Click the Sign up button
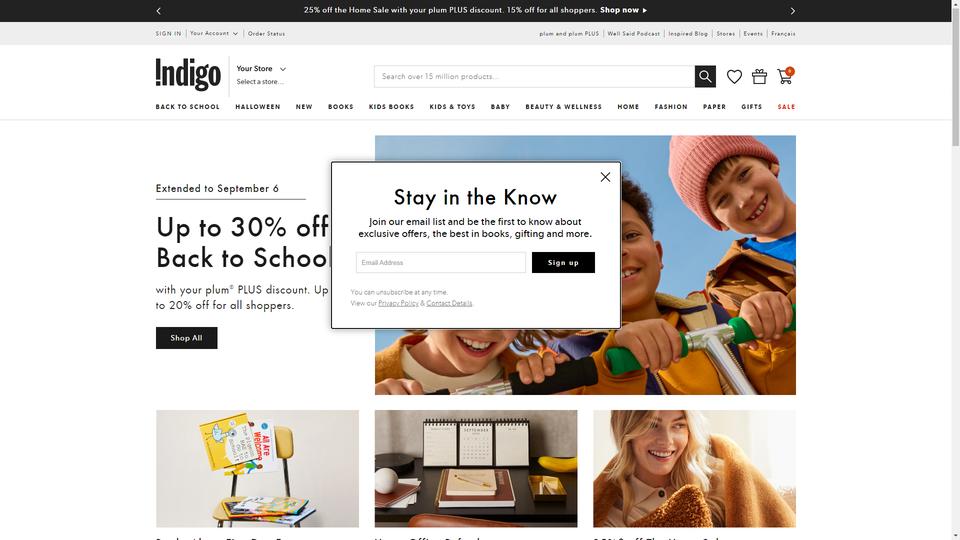Viewport: 960px width, 540px height. point(563,263)
